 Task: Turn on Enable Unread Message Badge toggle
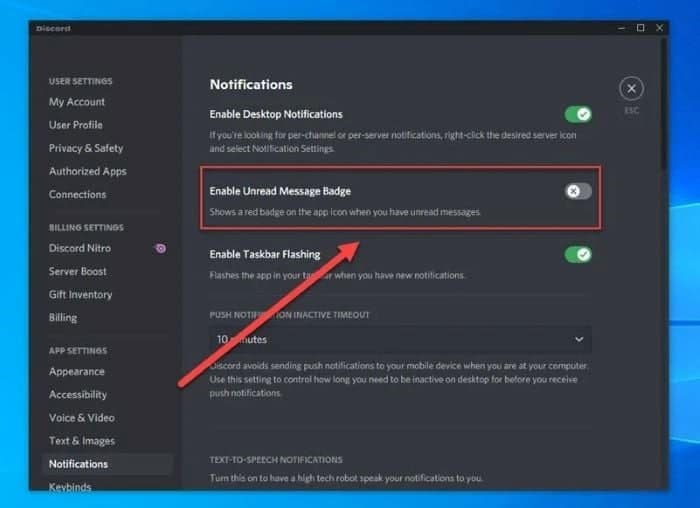[578, 191]
